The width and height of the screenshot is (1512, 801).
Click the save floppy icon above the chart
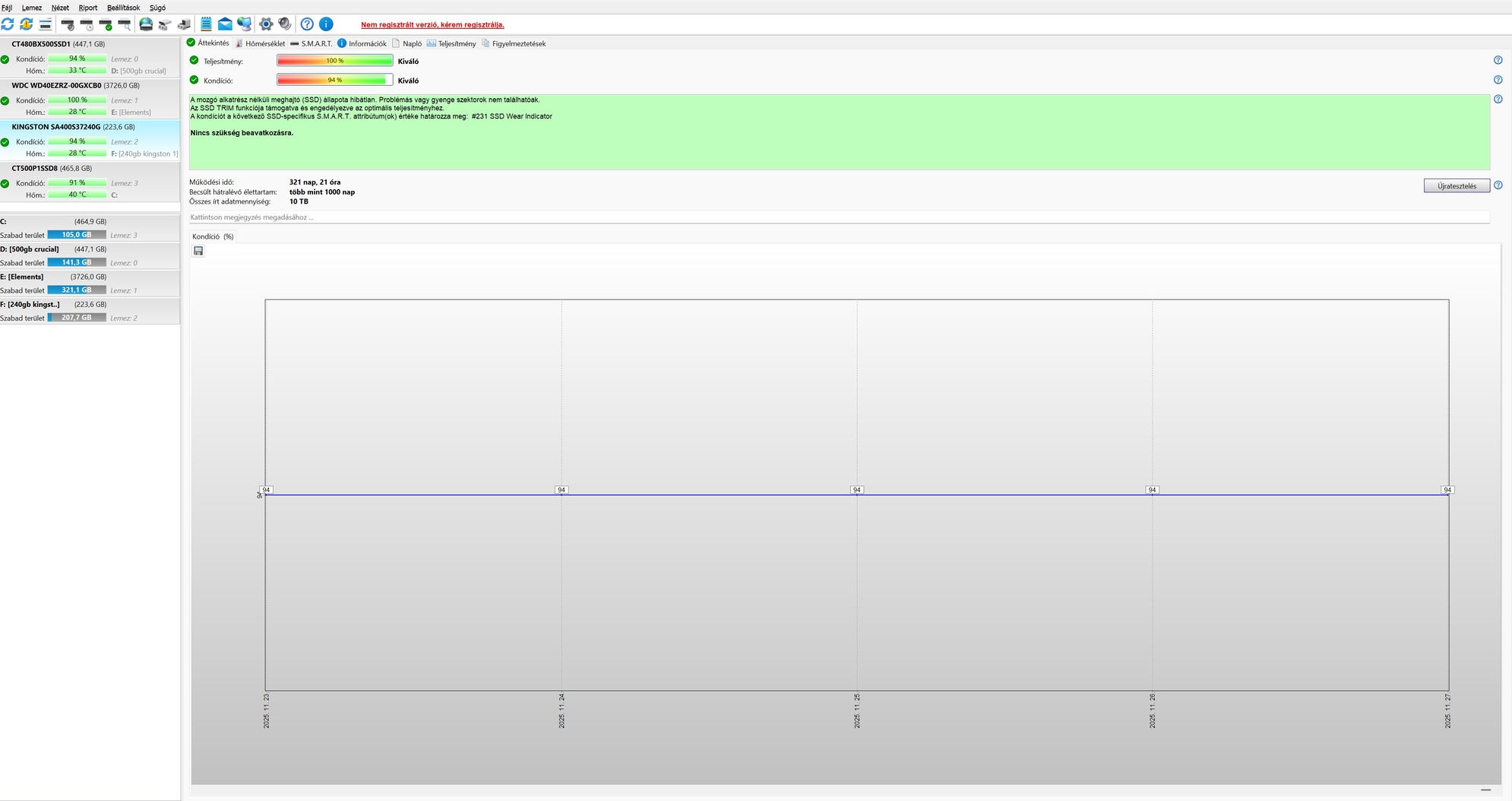point(198,251)
